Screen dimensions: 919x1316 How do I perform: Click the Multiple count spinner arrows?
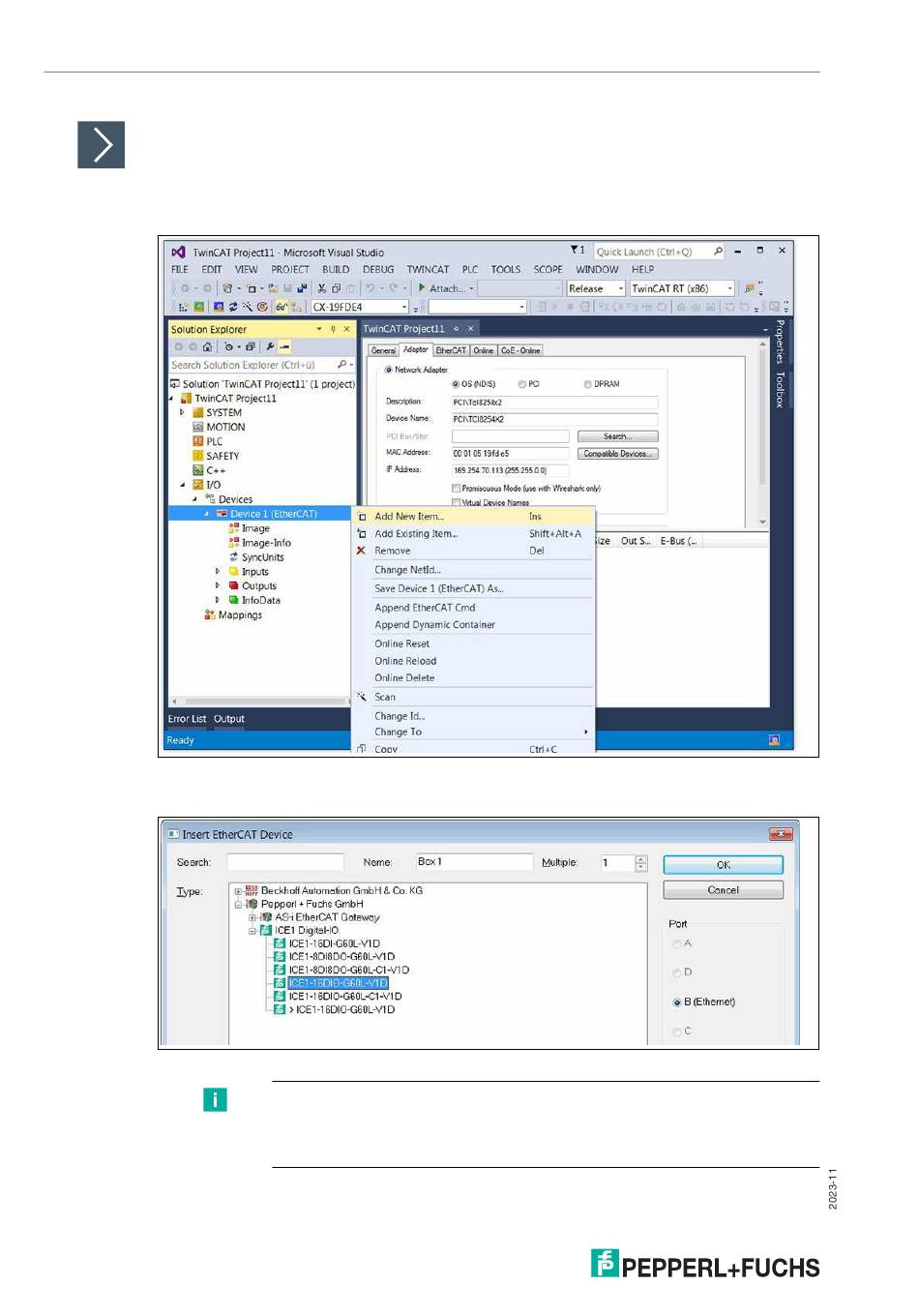[640, 863]
